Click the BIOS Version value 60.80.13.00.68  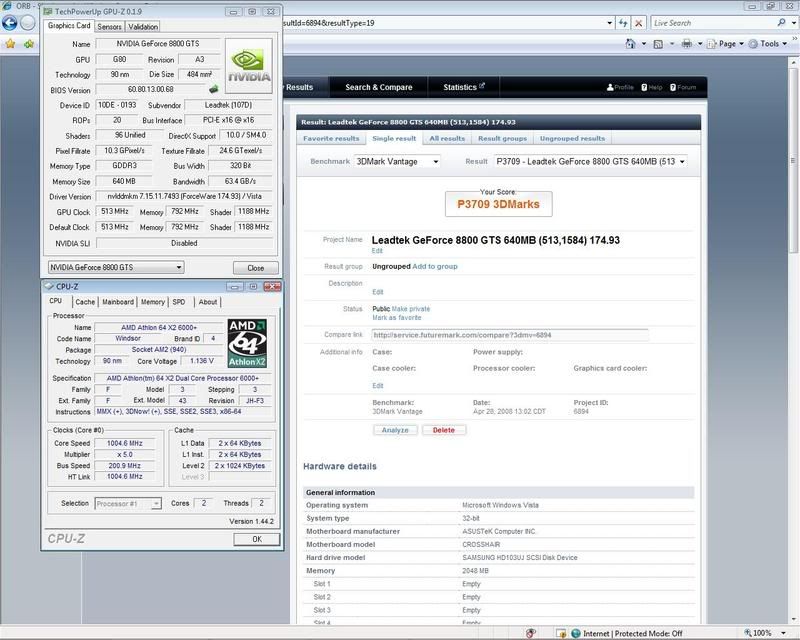point(151,89)
